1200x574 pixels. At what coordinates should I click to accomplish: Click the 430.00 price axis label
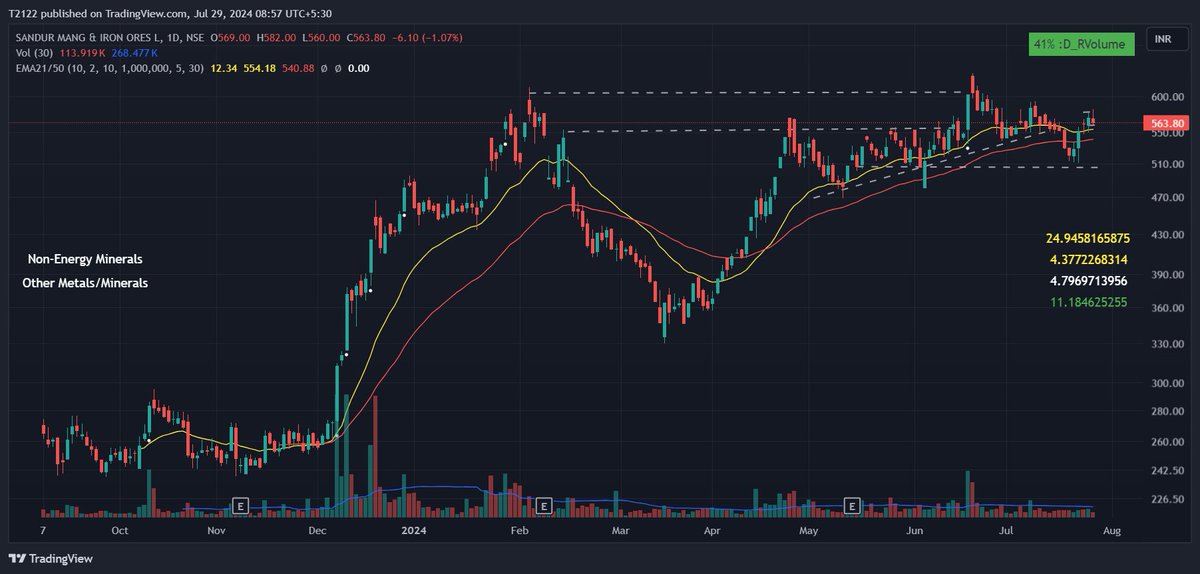click(1167, 235)
